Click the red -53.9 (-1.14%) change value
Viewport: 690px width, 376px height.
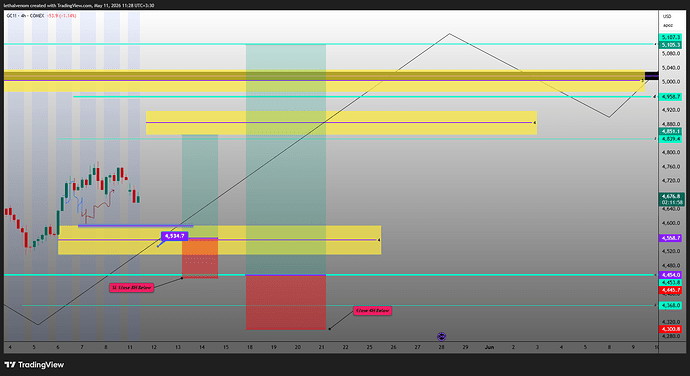pyautogui.click(x=62, y=15)
